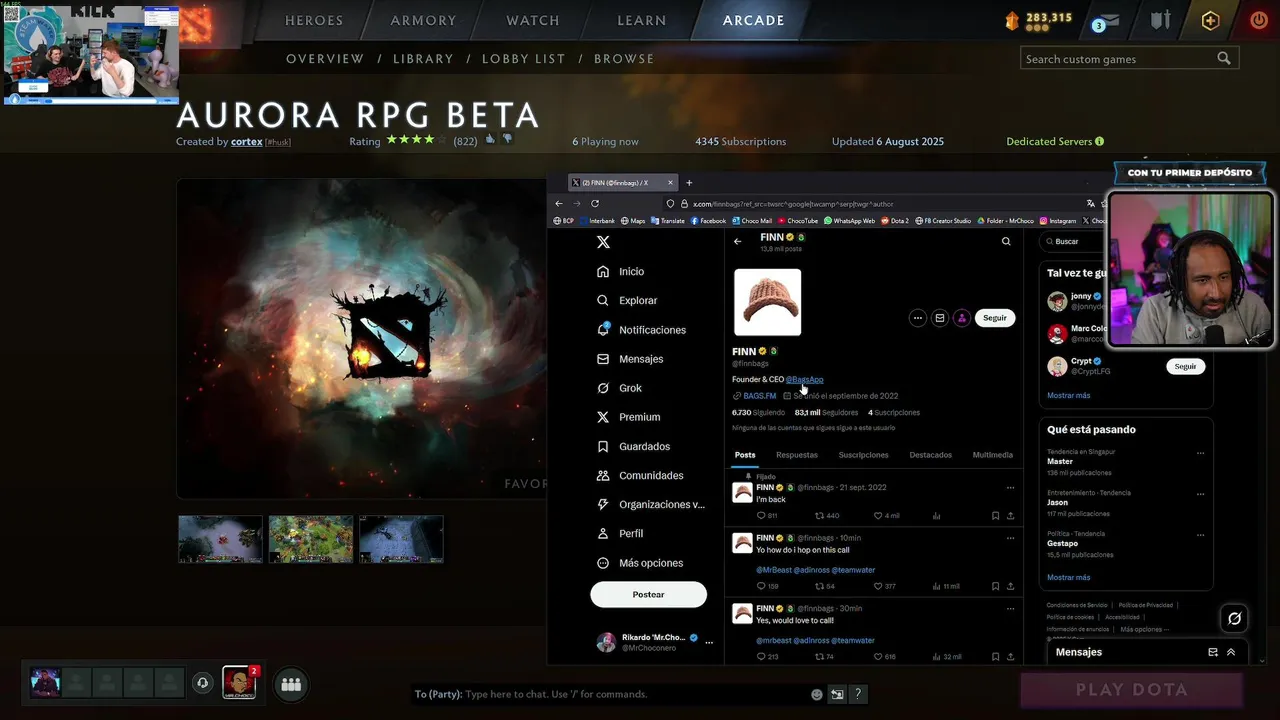
Task: Click Seguir button on FINN profile
Action: (995, 318)
